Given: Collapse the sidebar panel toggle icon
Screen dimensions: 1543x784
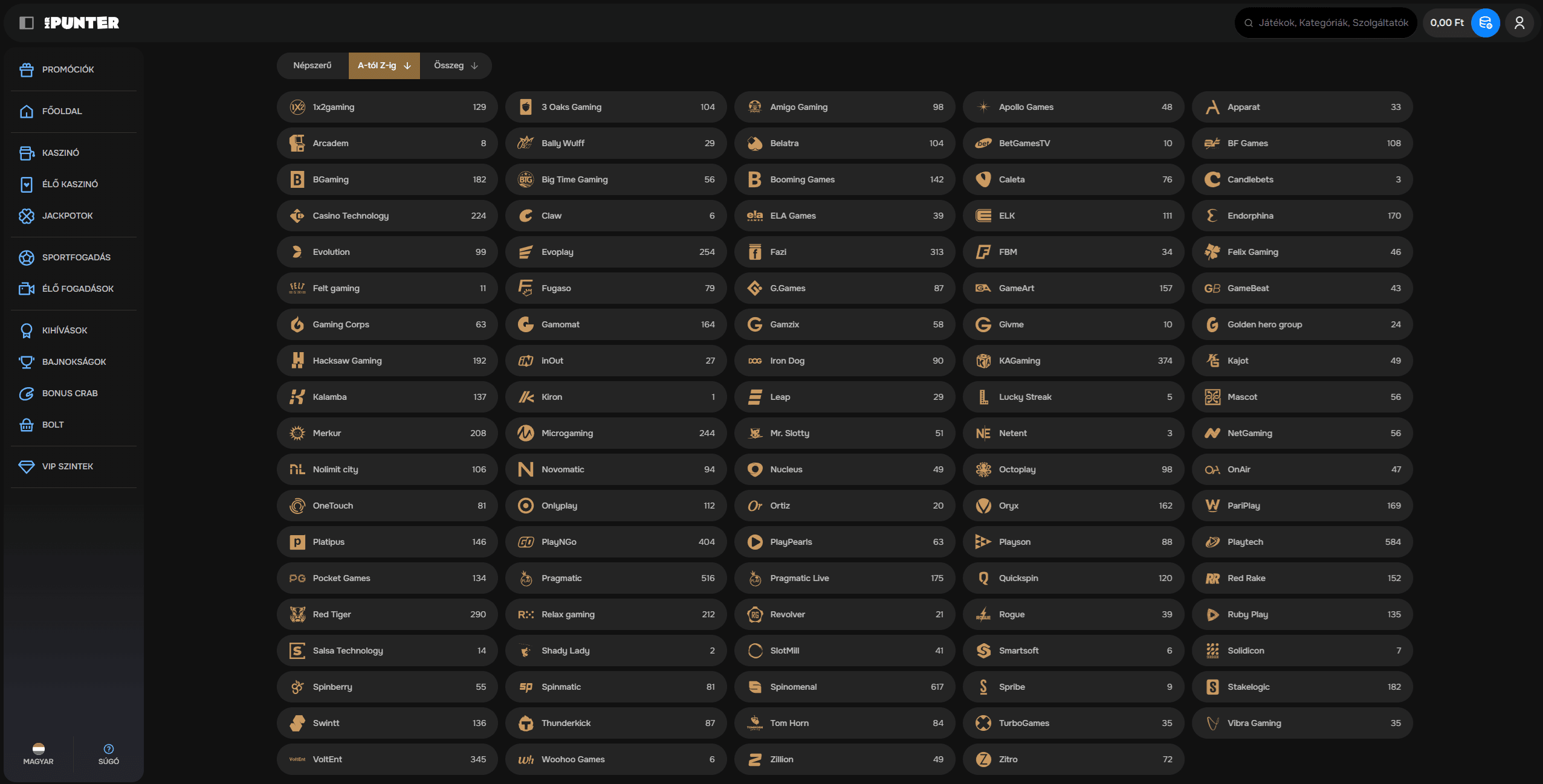Looking at the screenshot, I should 27,23.
